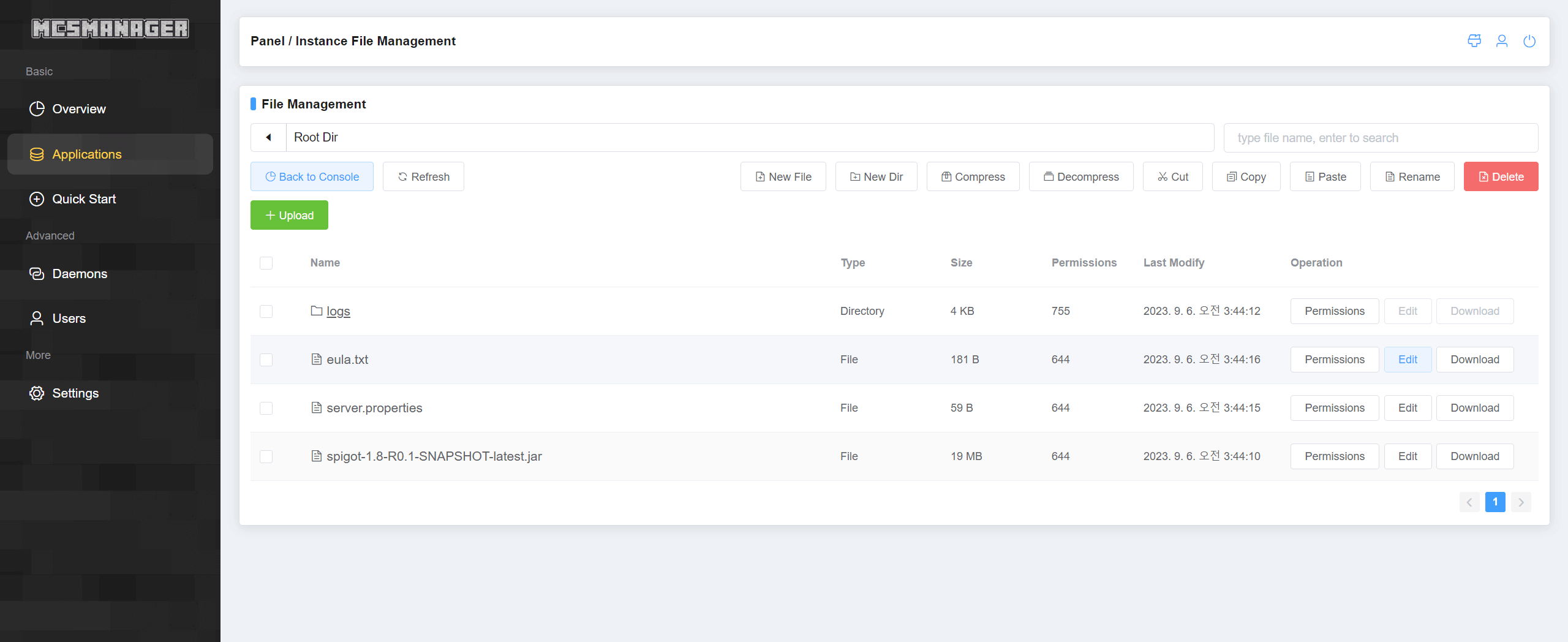This screenshot has width=1568, height=642.
Task: Check the server.properties row checkbox
Action: (x=266, y=408)
